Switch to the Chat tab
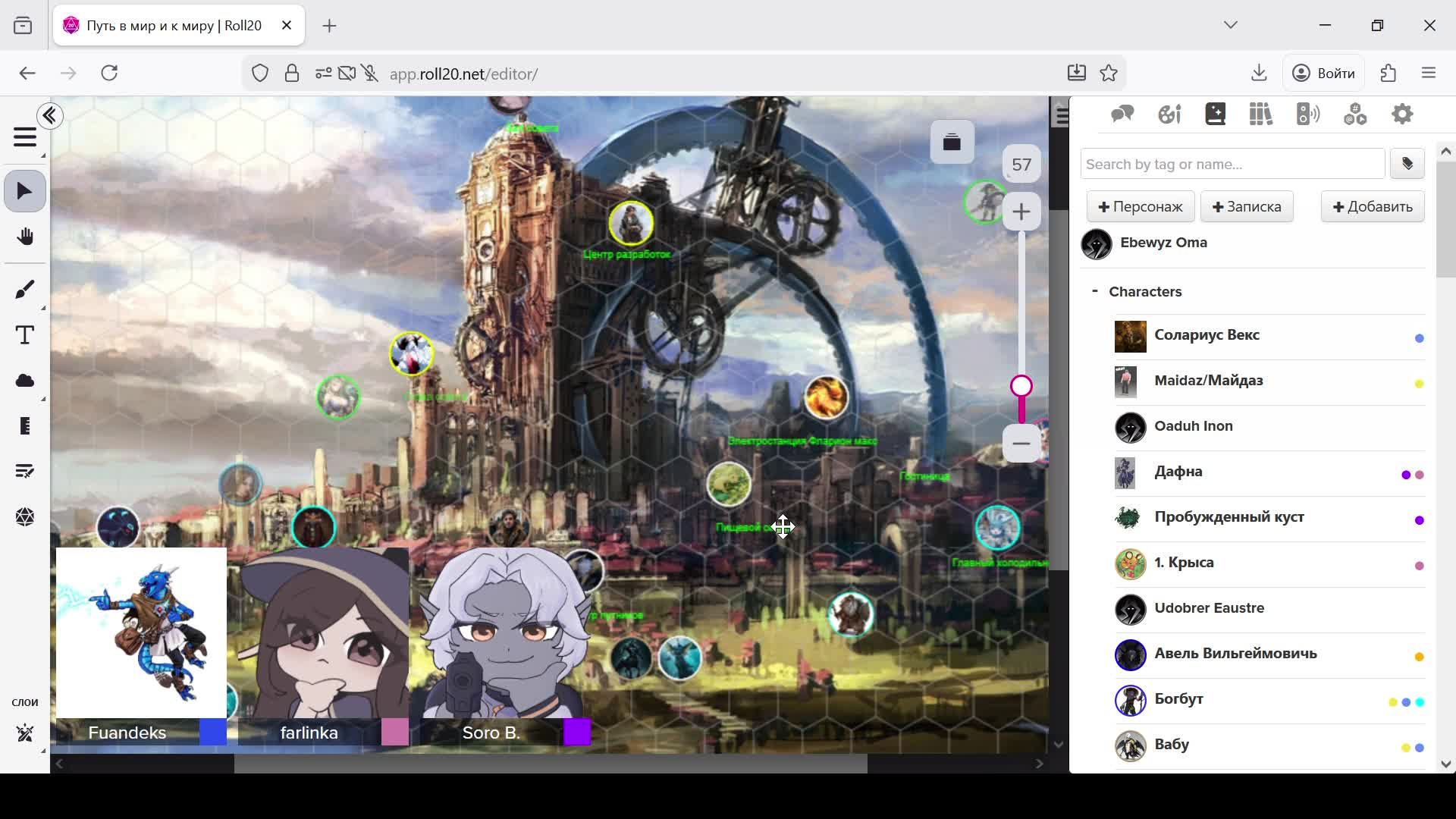 click(x=1122, y=115)
